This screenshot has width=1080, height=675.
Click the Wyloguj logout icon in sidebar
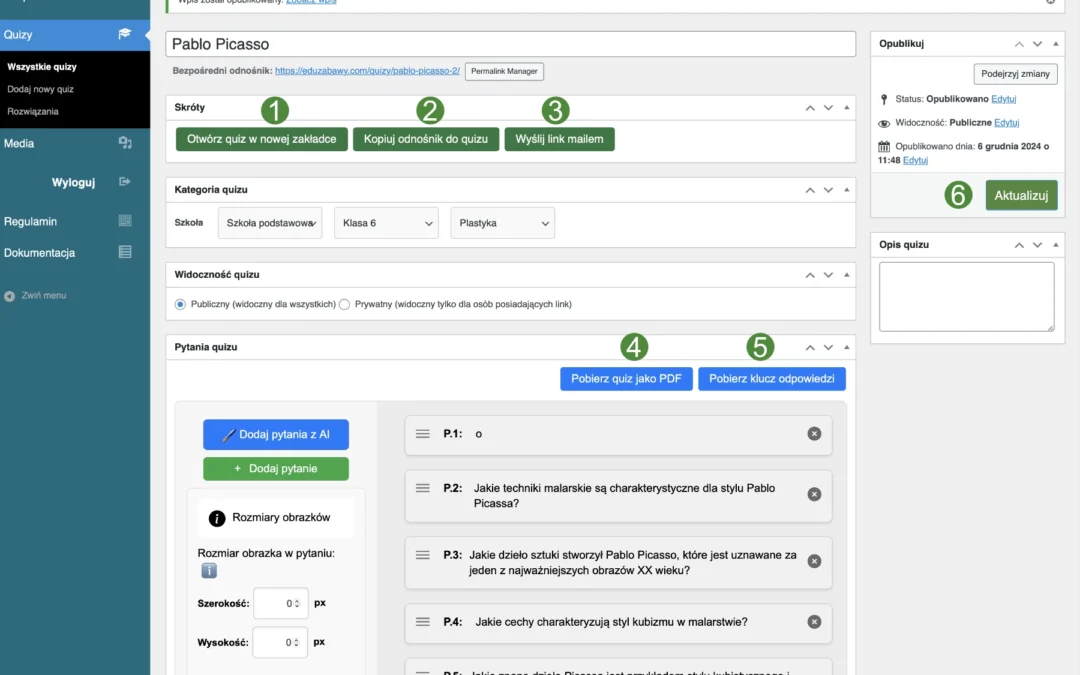pos(125,182)
